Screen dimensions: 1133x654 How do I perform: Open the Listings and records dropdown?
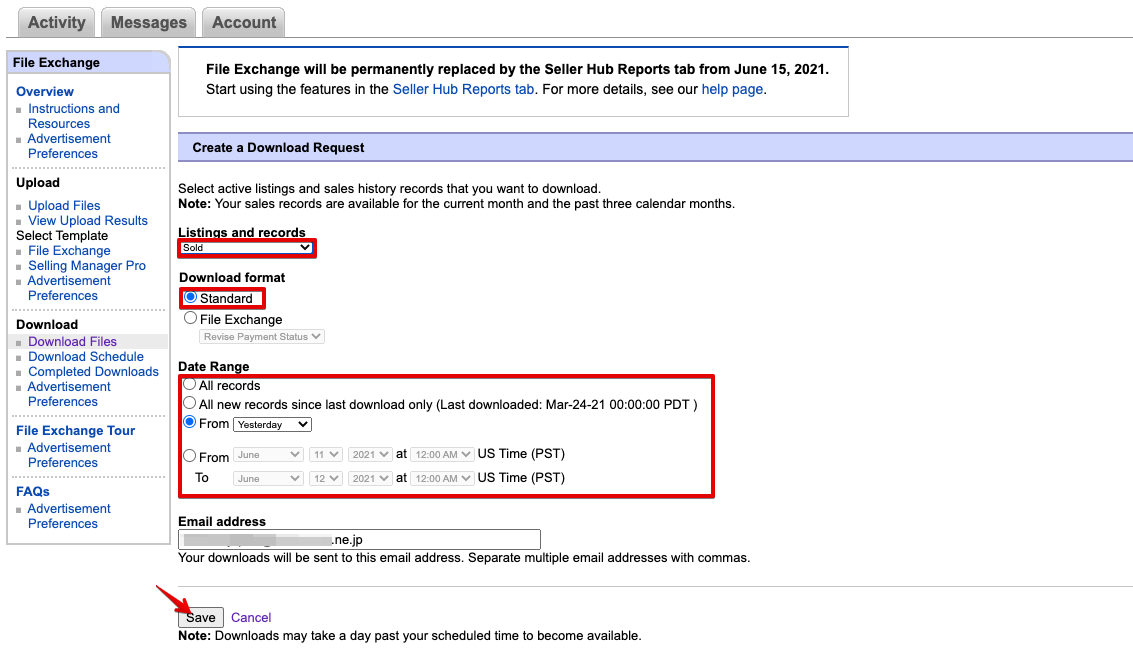[x=246, y=248]
